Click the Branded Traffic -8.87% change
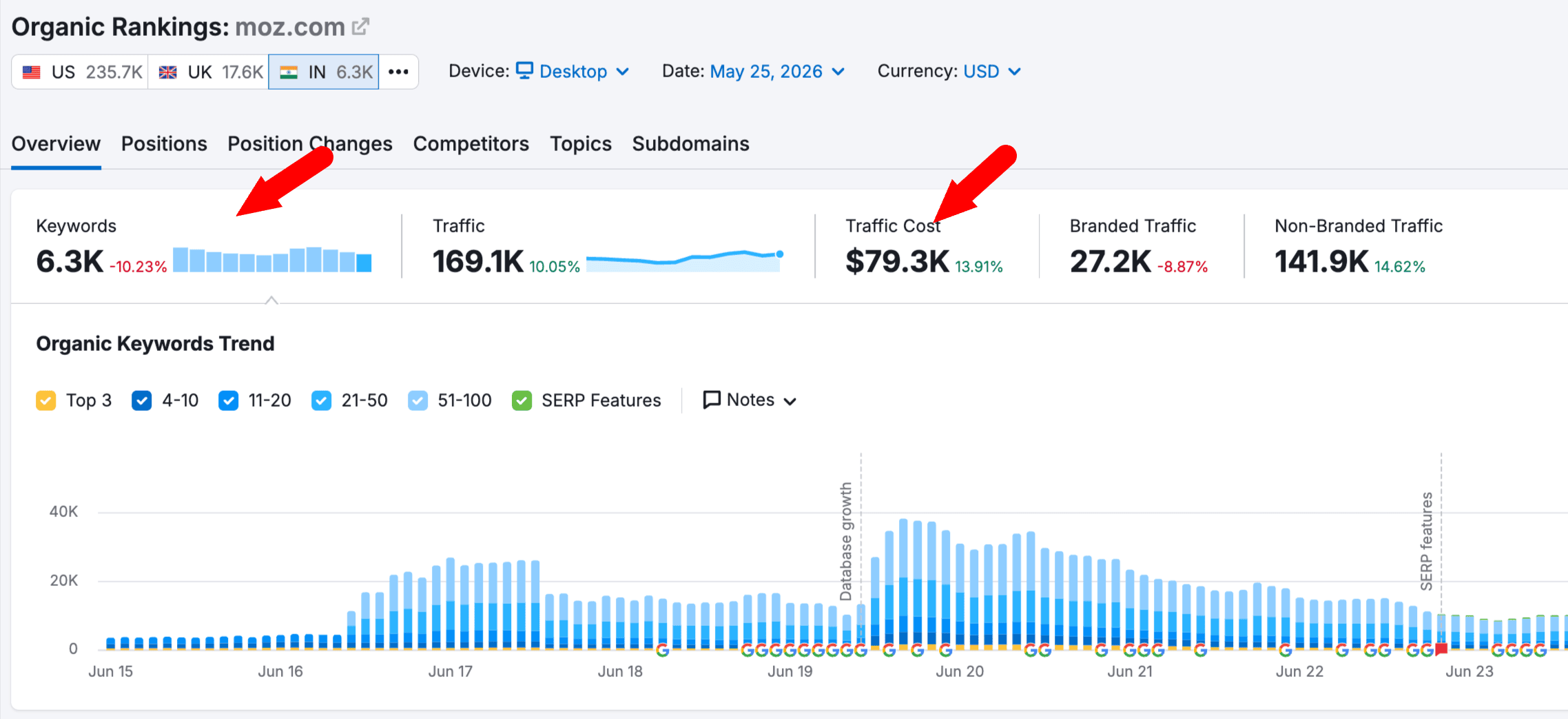Viewport: 1568px width, 719px height. pos(1183,267)
